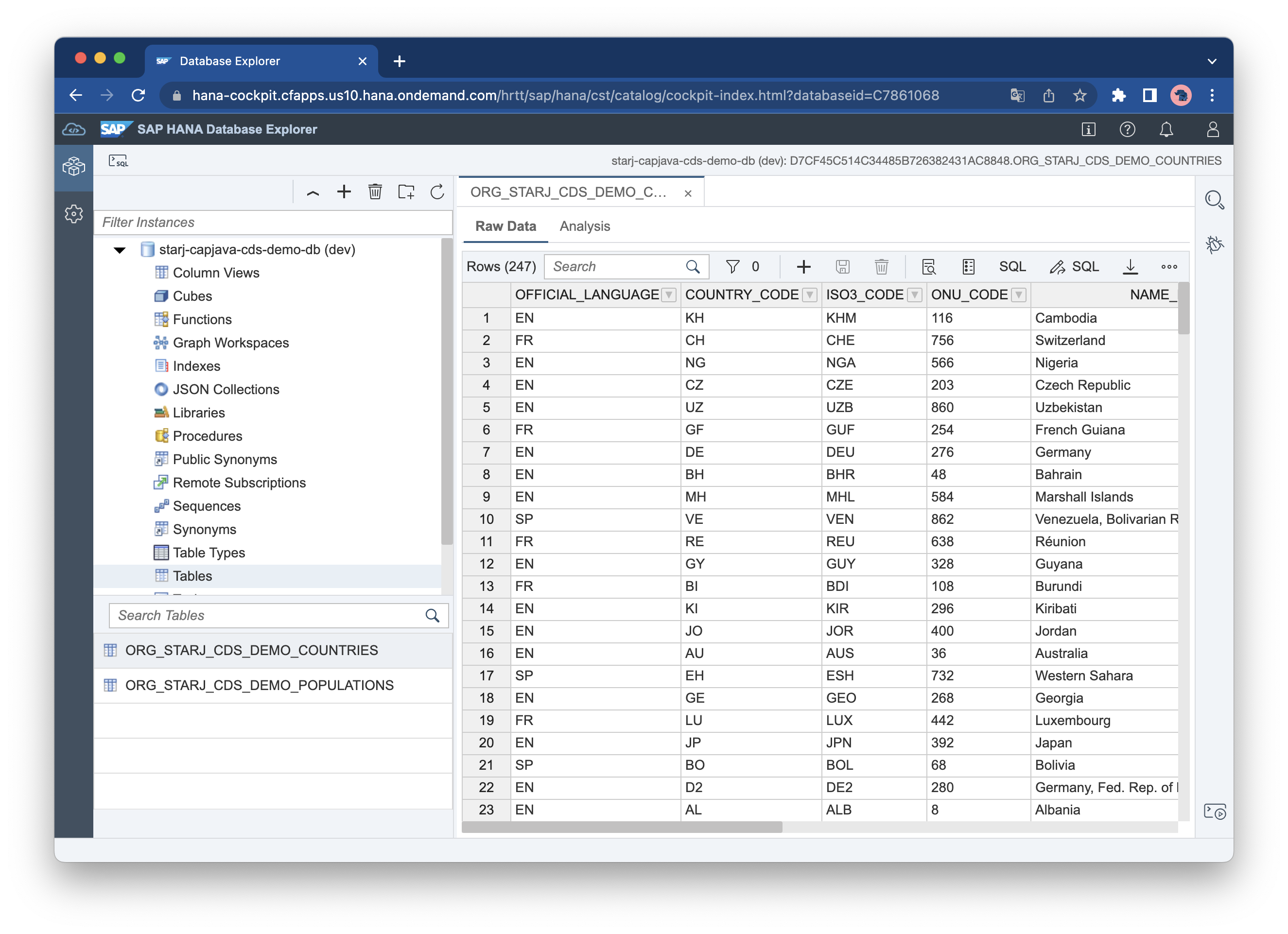Click the cloud icon beside SAP logo
Image resolution: width=1288 pixels, height=934 pixels.
coord(74,129)
